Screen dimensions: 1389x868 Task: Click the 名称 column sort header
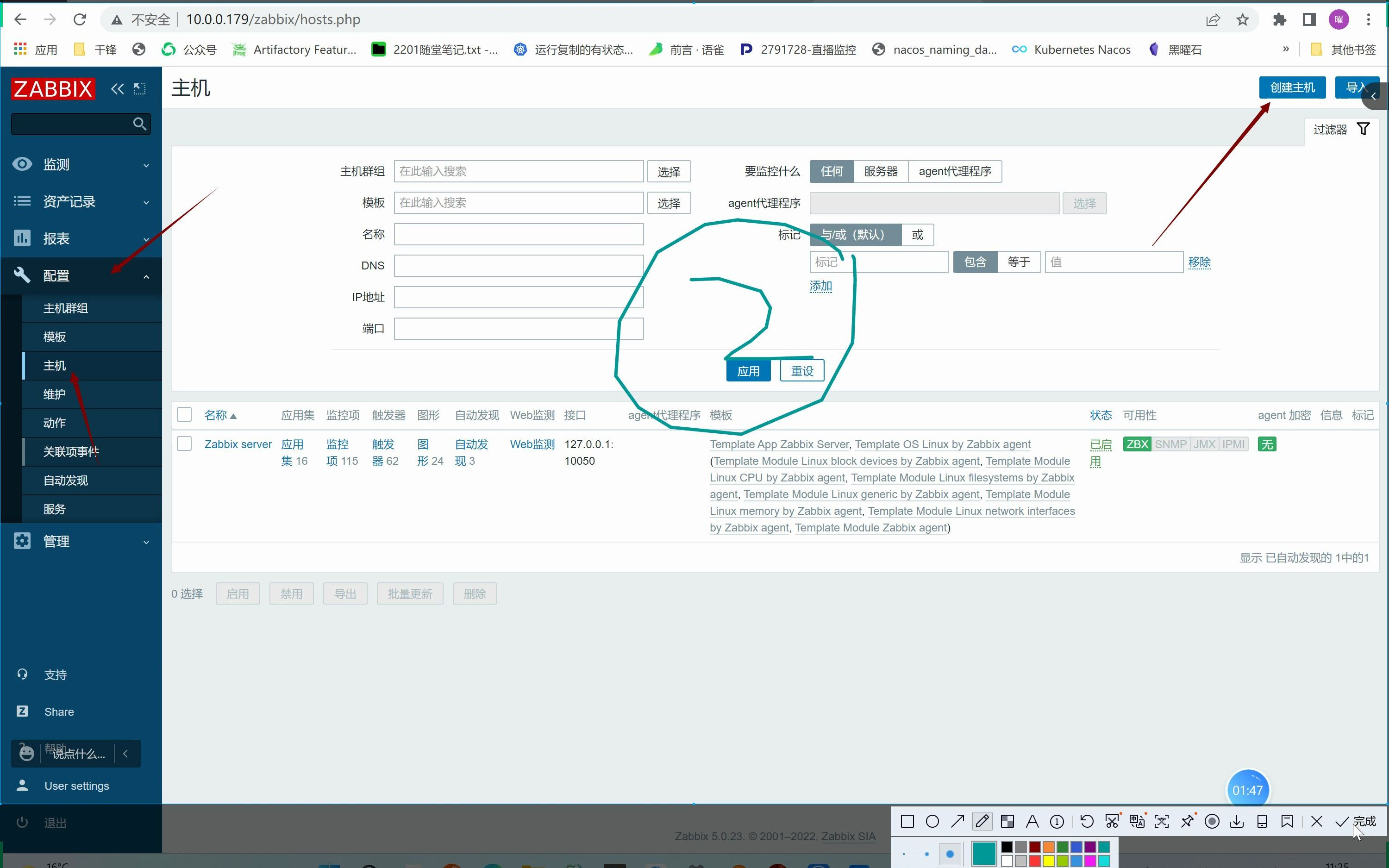[x=221, y=414]
